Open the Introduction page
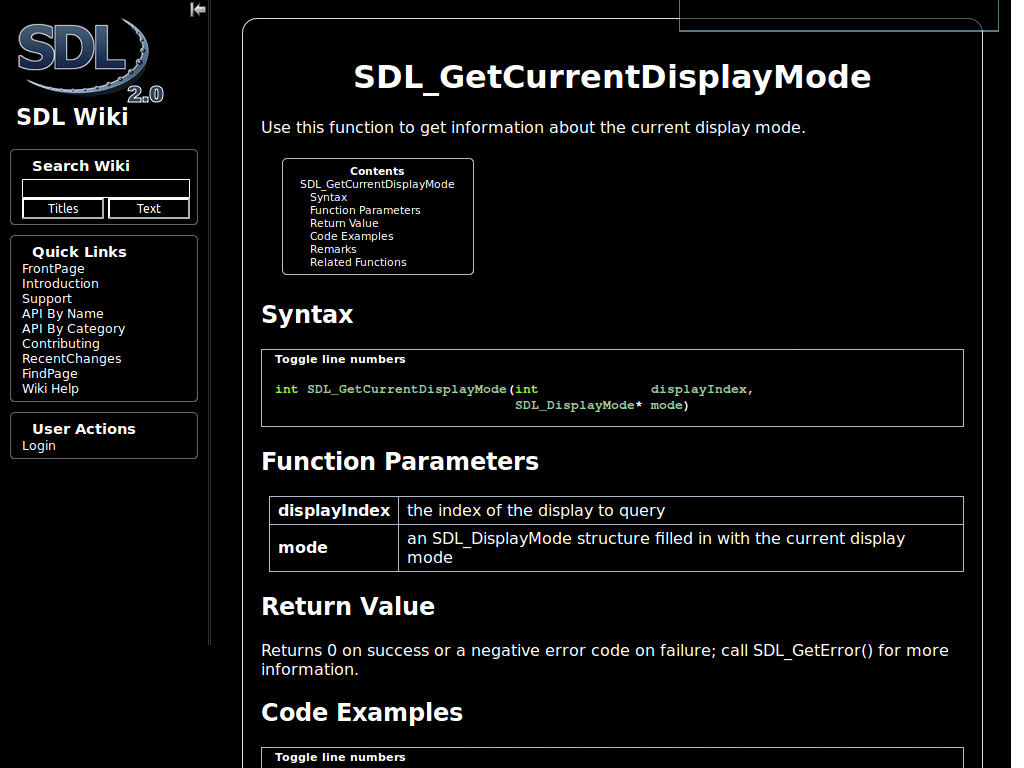 60,283
